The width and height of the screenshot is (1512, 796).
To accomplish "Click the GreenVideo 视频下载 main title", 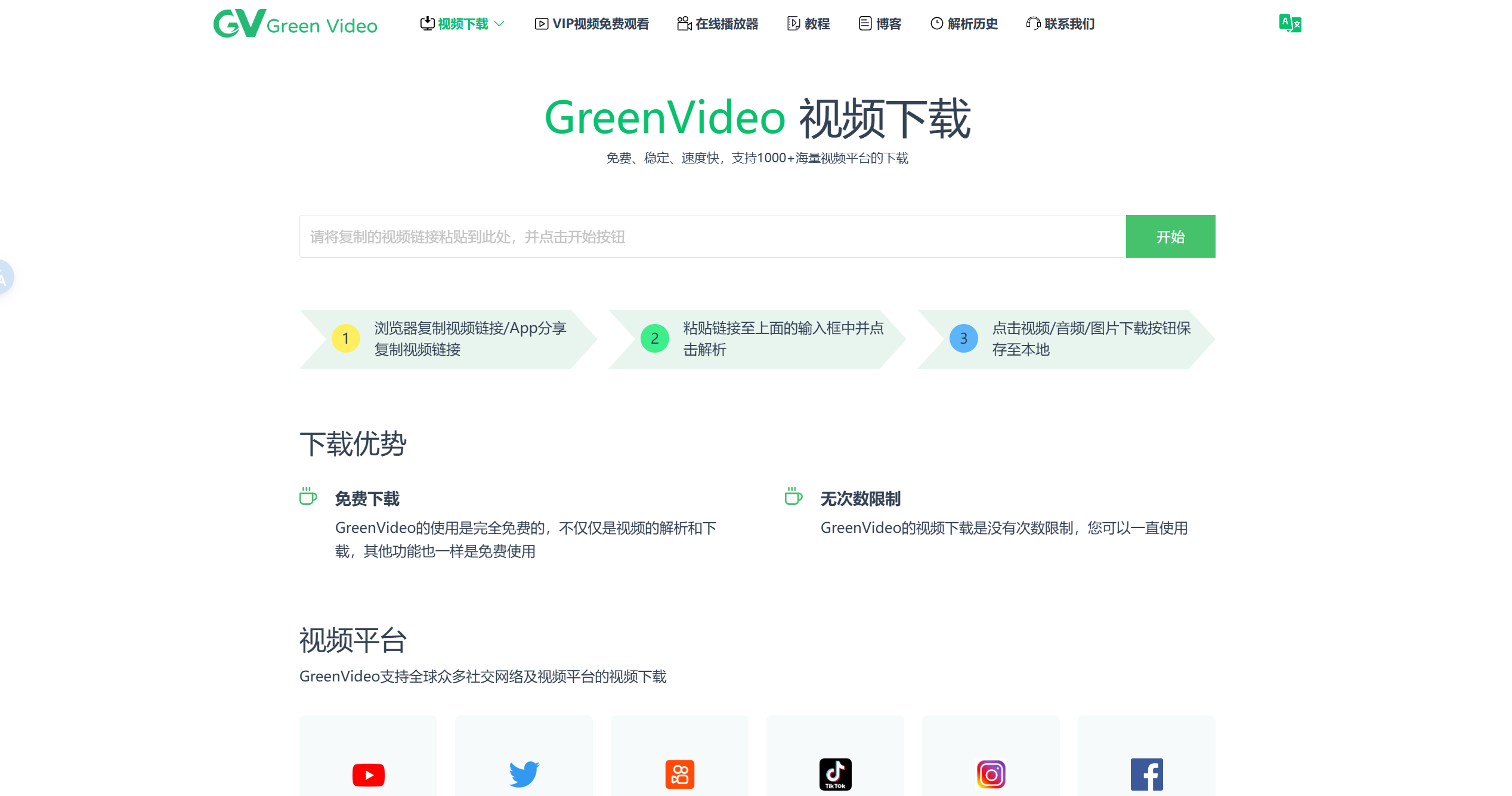I will click(757, 118).
